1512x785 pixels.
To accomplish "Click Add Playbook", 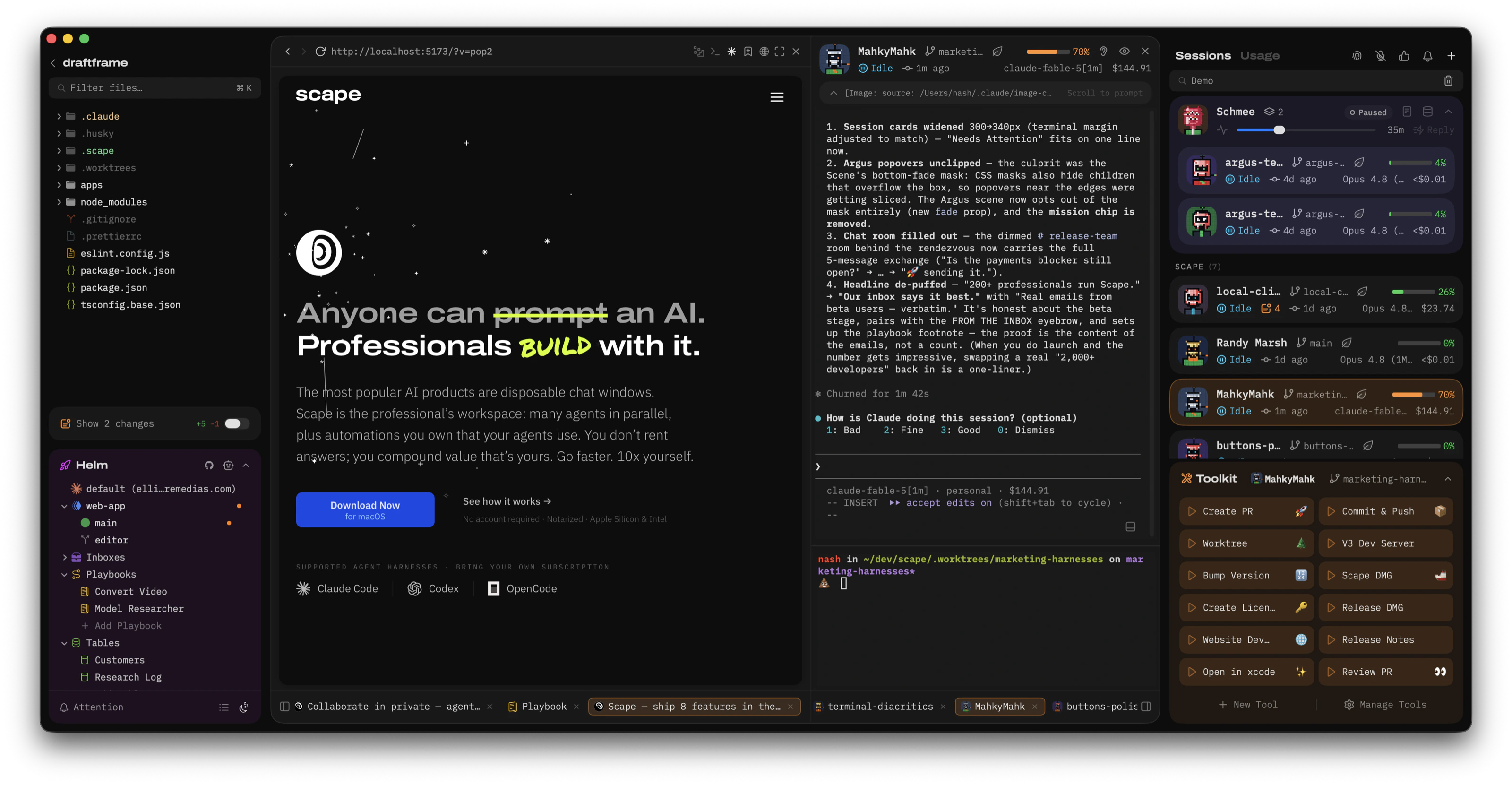I will 121,627.
